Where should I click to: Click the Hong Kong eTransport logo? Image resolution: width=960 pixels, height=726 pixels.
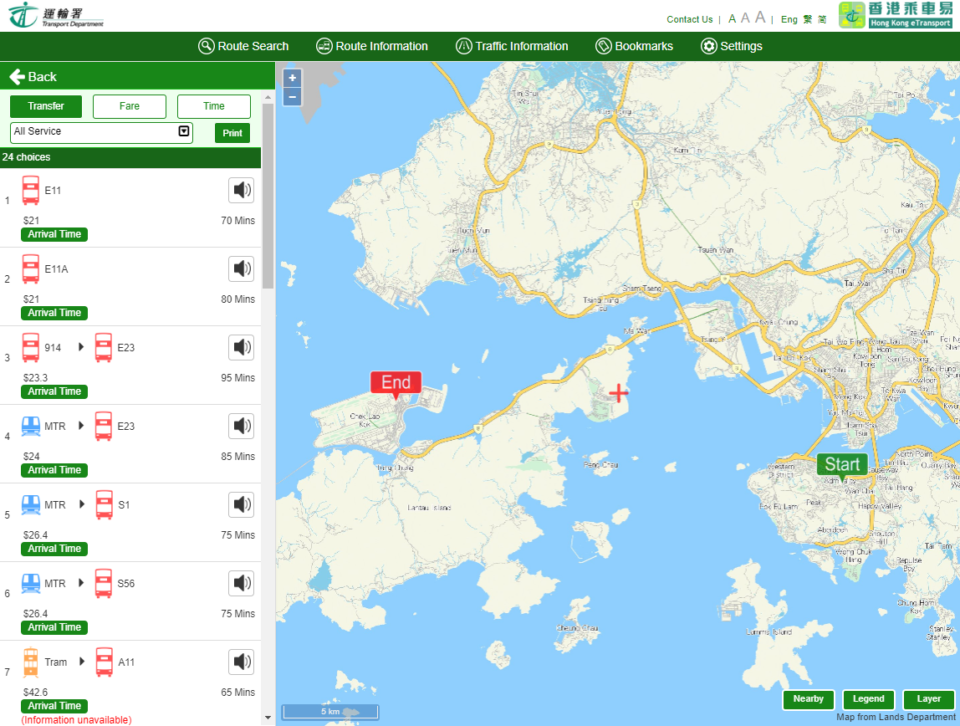pyautogui.click(x=895, y=15)
